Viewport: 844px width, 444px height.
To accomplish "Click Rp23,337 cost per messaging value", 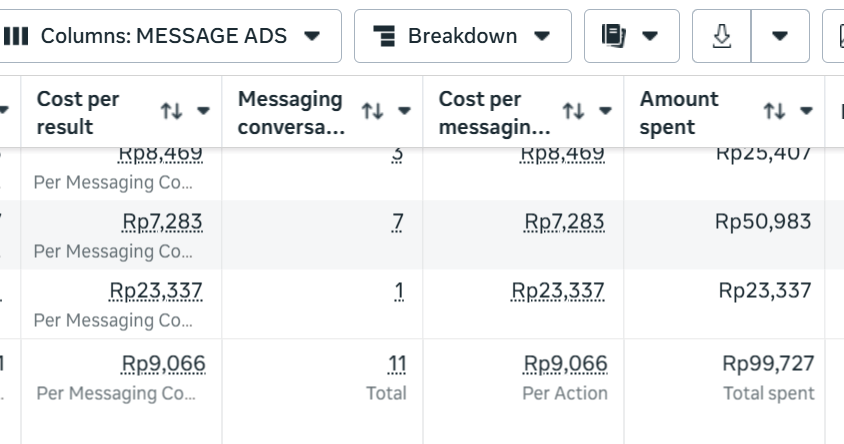I will [x=558, y=291].
